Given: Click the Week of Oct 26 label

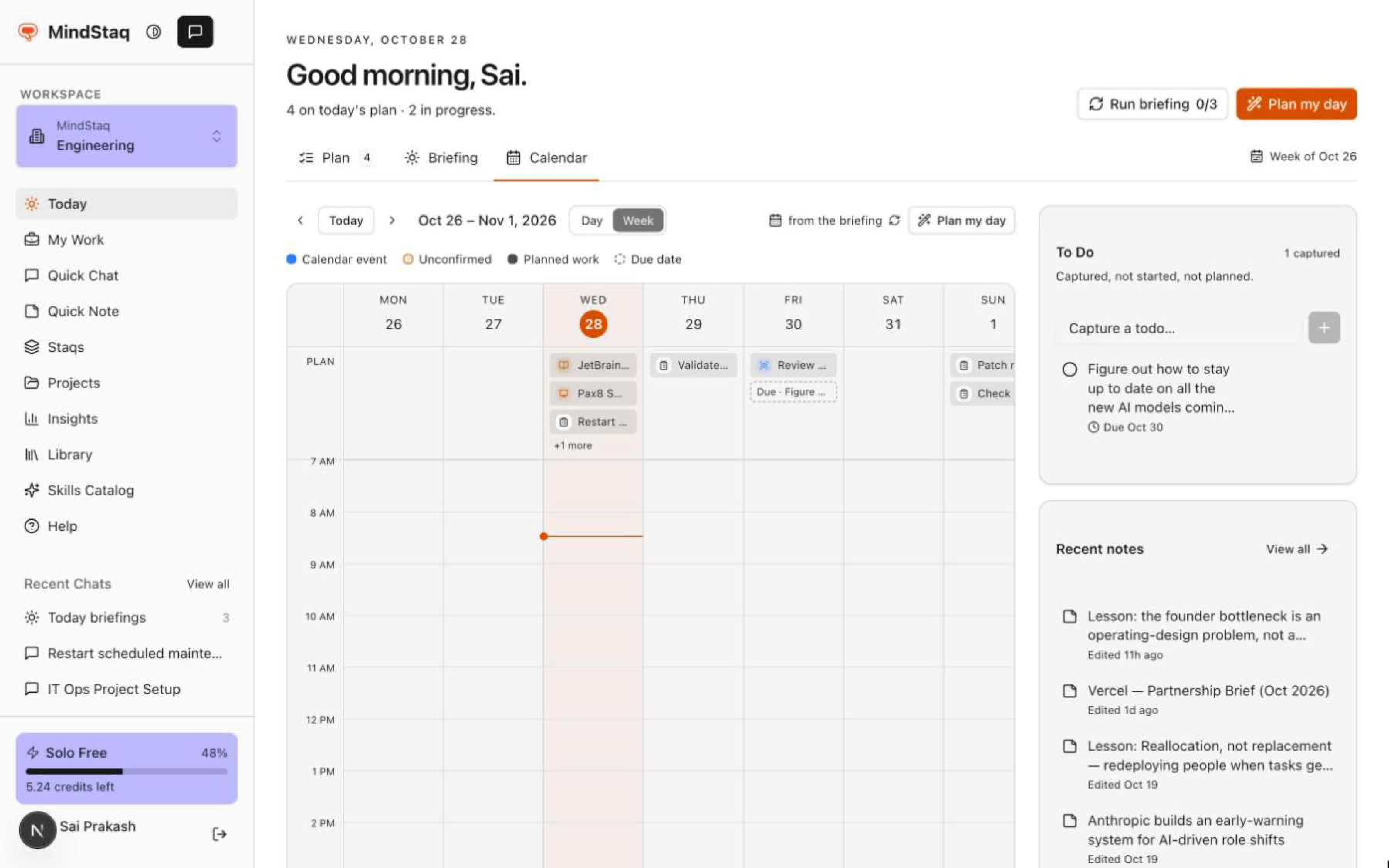Looking at the screenshot, I should coord(1303,157).
